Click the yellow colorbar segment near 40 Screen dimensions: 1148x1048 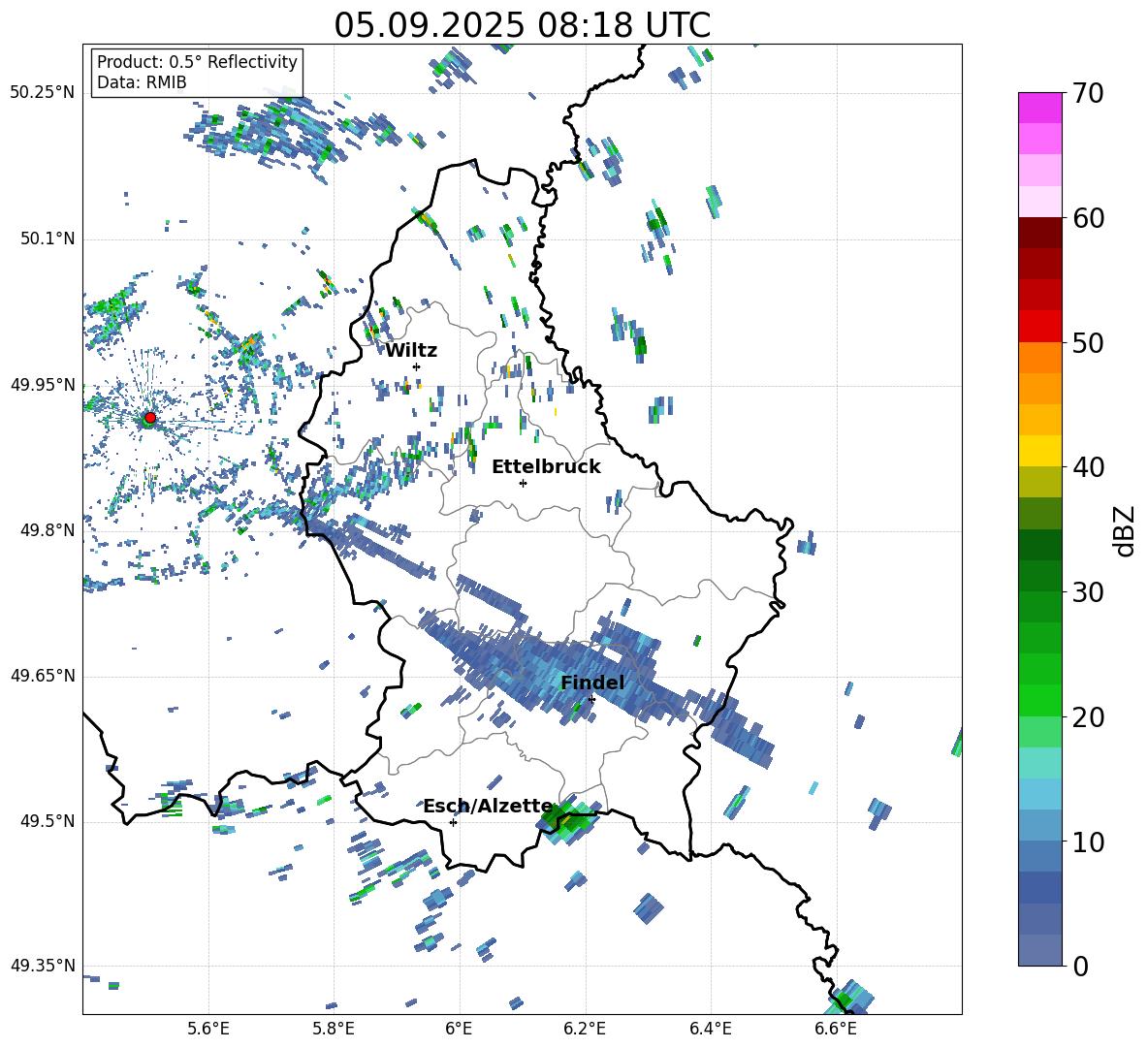pyautogui.click(x=1039, y=451)
